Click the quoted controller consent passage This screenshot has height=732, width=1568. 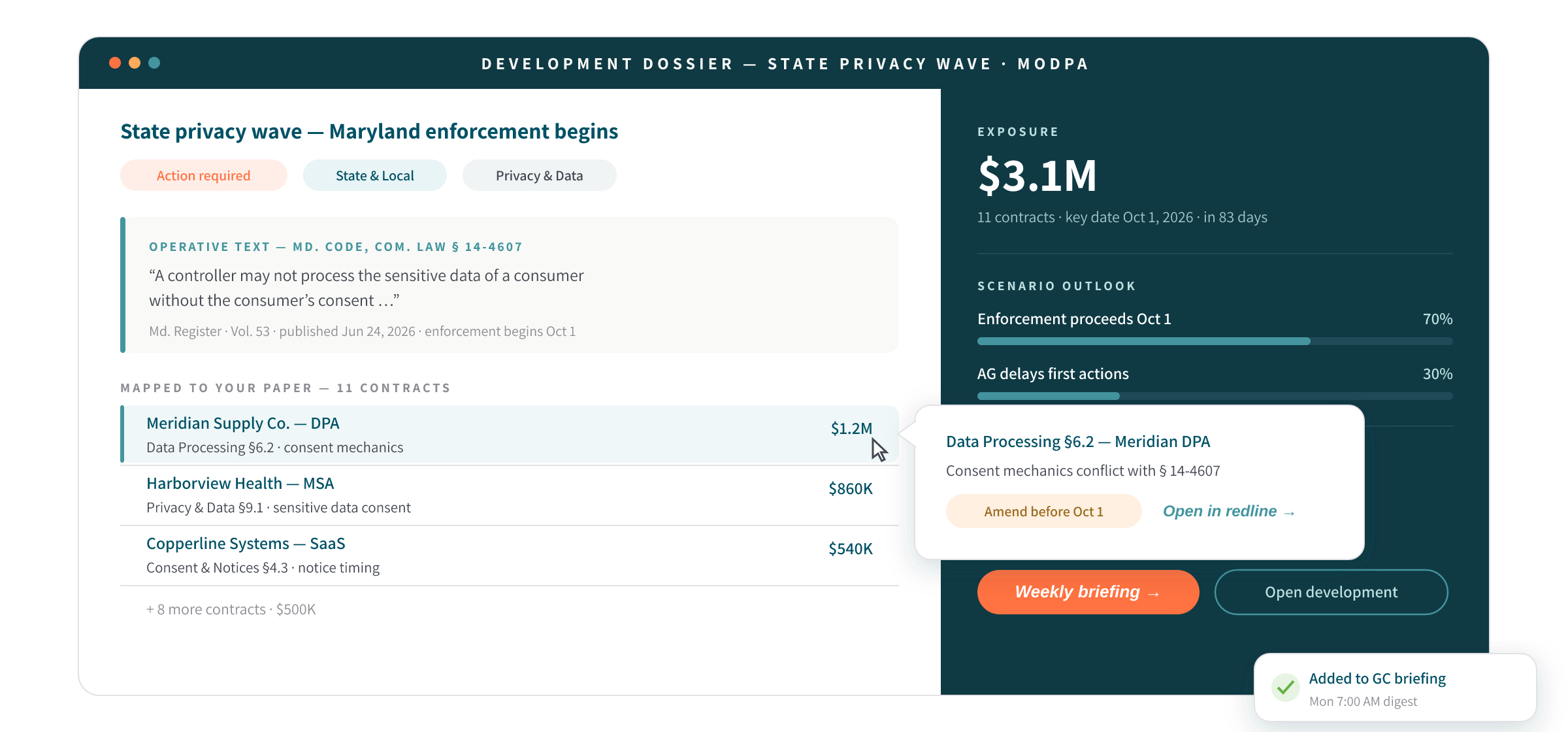pos(367,288)
